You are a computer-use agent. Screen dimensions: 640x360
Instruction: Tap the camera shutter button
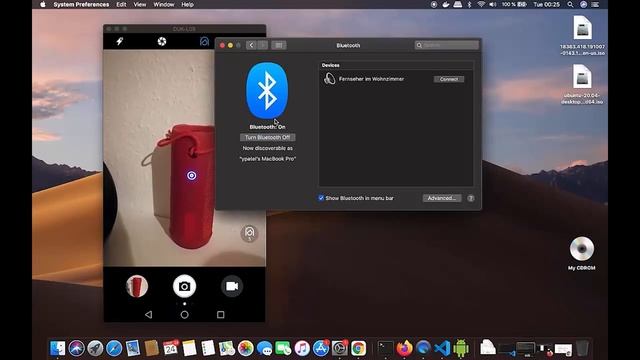coord(184,286)
